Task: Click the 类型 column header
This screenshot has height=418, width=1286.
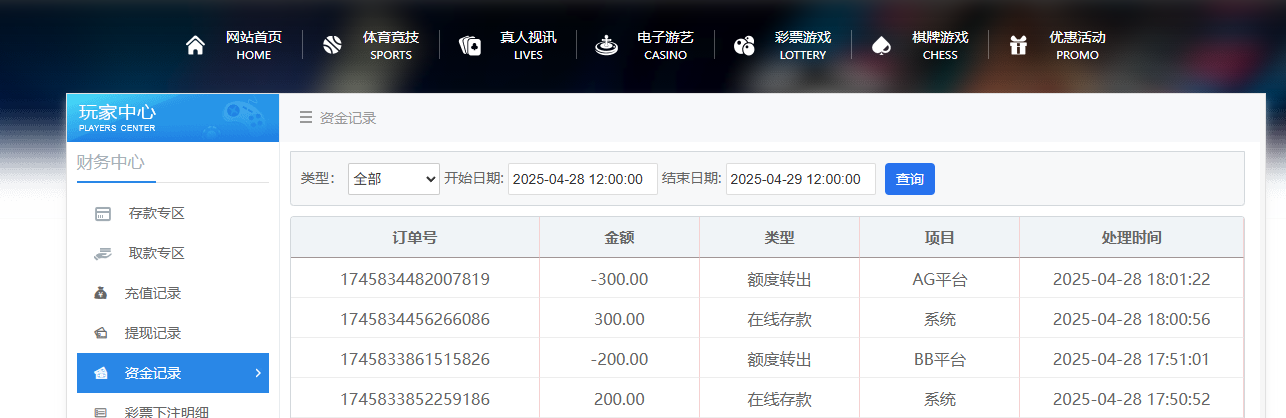Action: pyautogui.click(x=779, y=238)
